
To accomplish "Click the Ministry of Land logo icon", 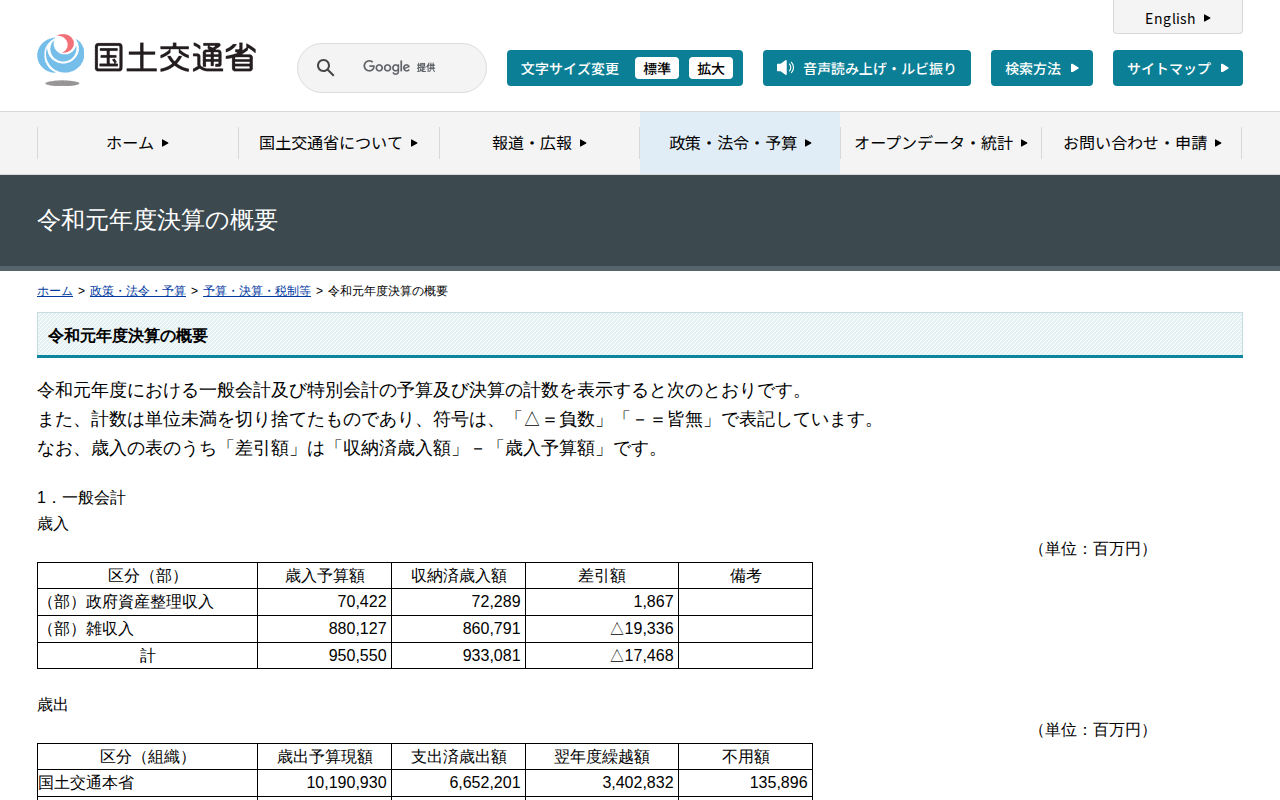I will point(61,59).
